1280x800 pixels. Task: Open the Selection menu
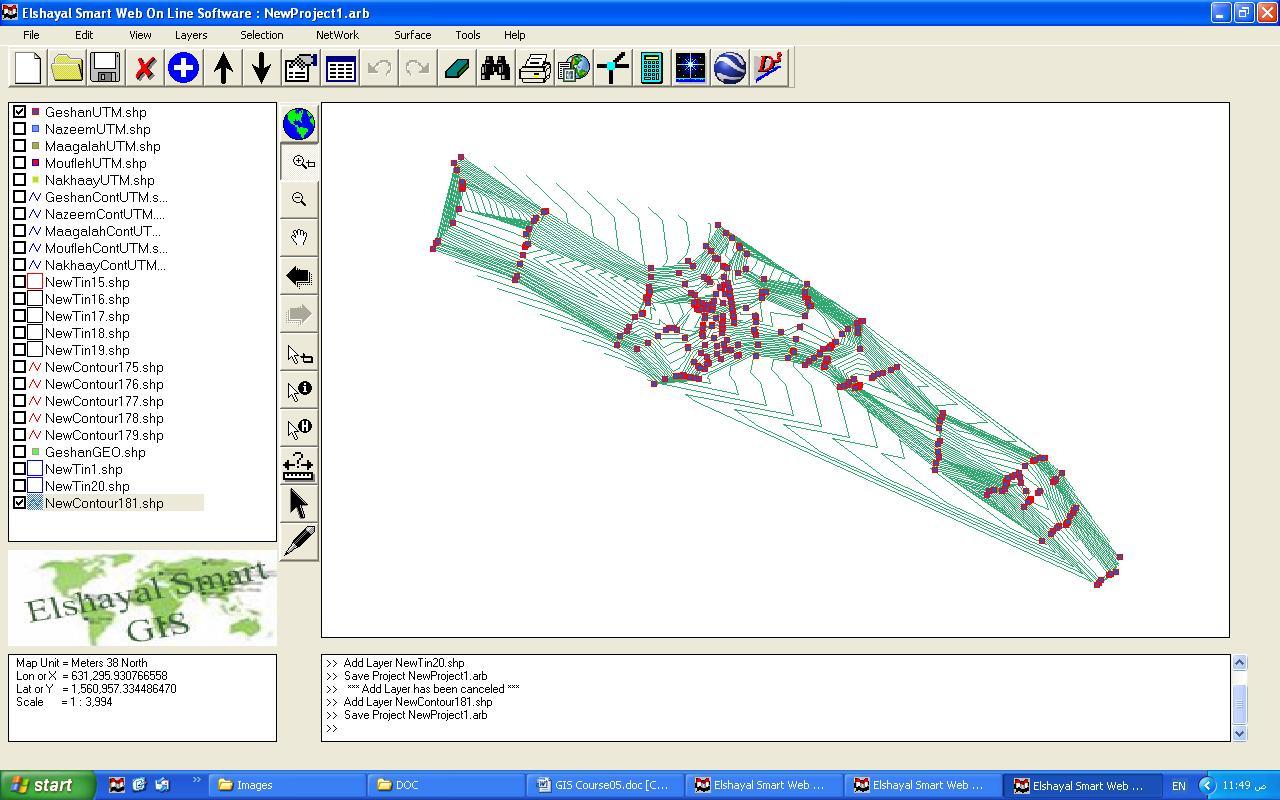[x=261, y=35]
